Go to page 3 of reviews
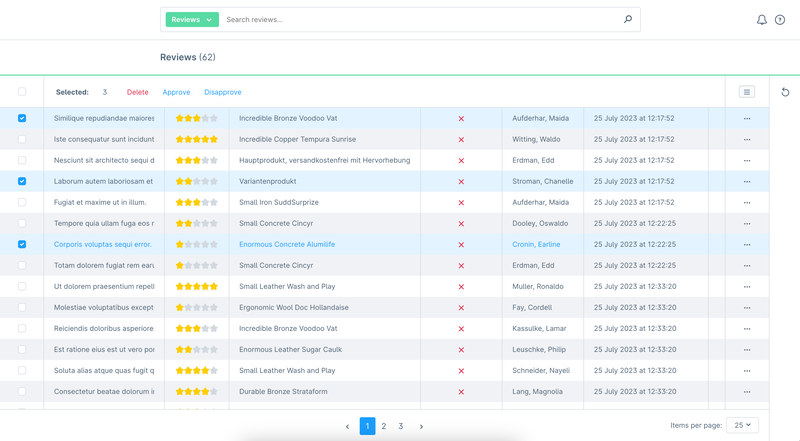 [x=401, y=426]
